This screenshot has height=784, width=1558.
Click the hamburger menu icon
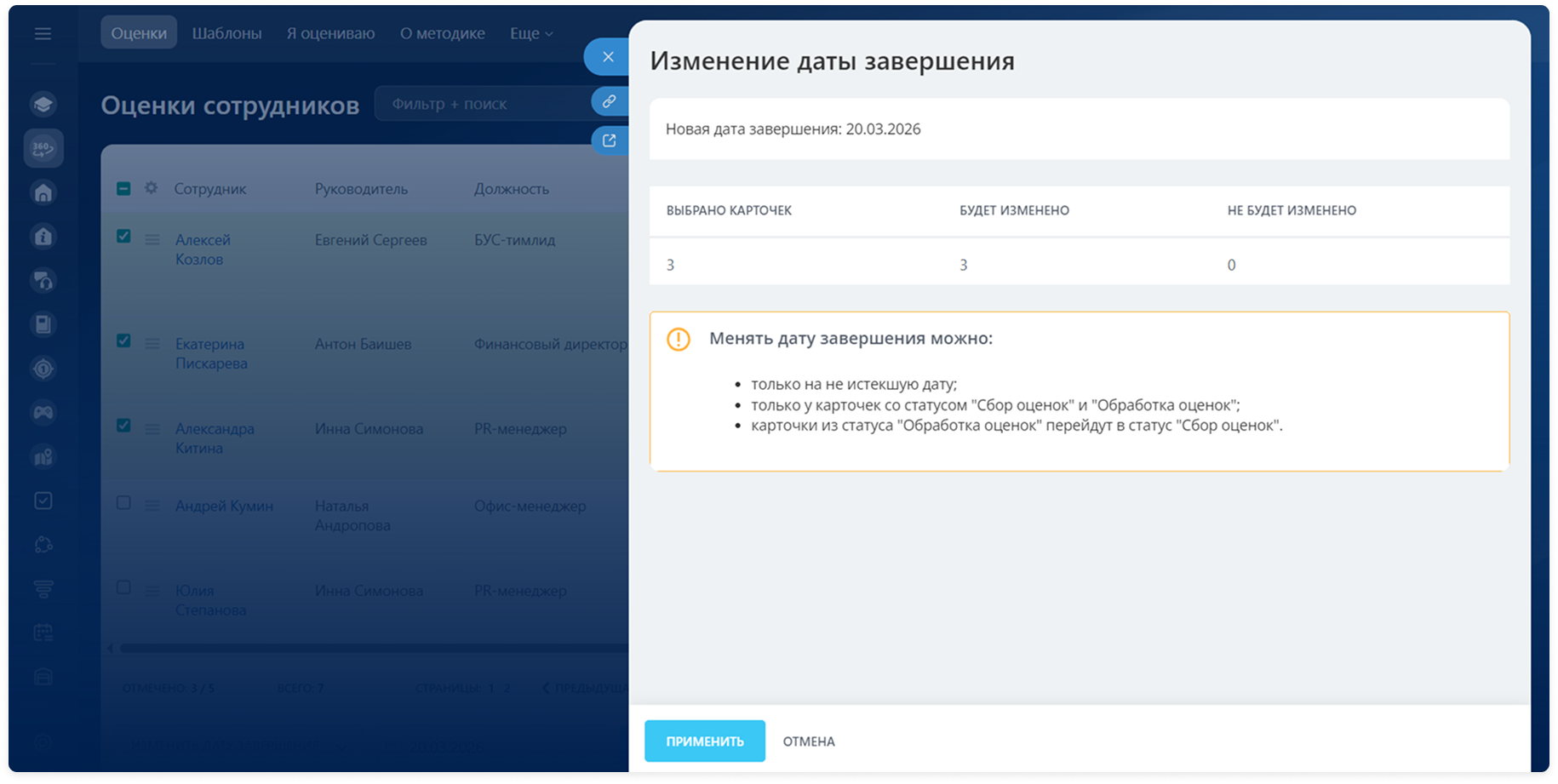click(x=43, y=34)
